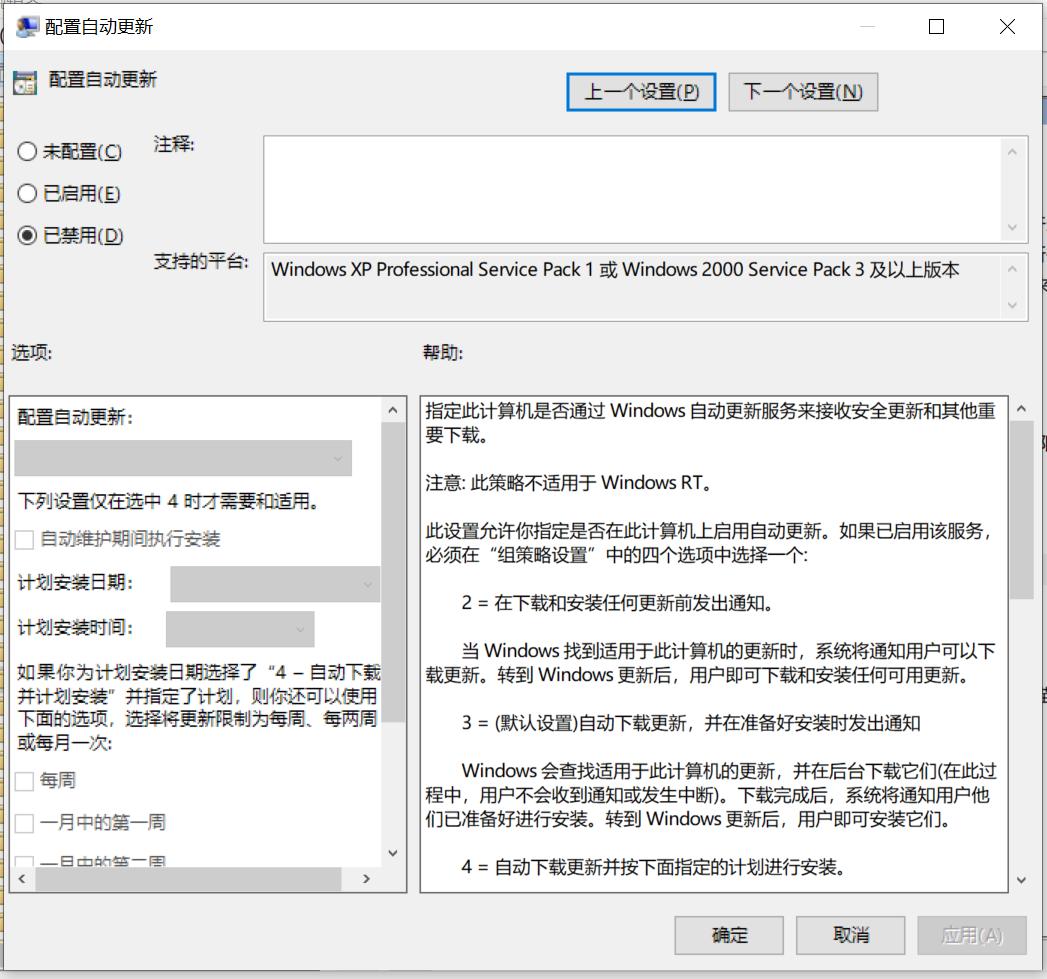The image size is (1047, 979).
Task: Click the 下一个设置 button
Action: 803,91
